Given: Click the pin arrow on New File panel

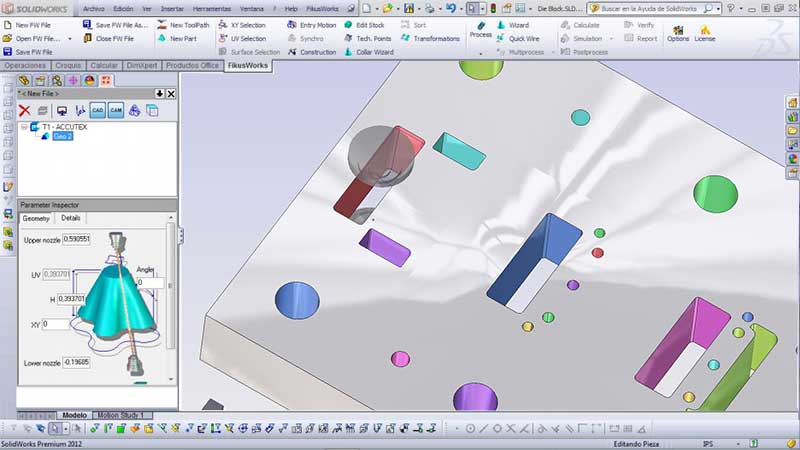Looking at the screenshot, I should point(160,94).
